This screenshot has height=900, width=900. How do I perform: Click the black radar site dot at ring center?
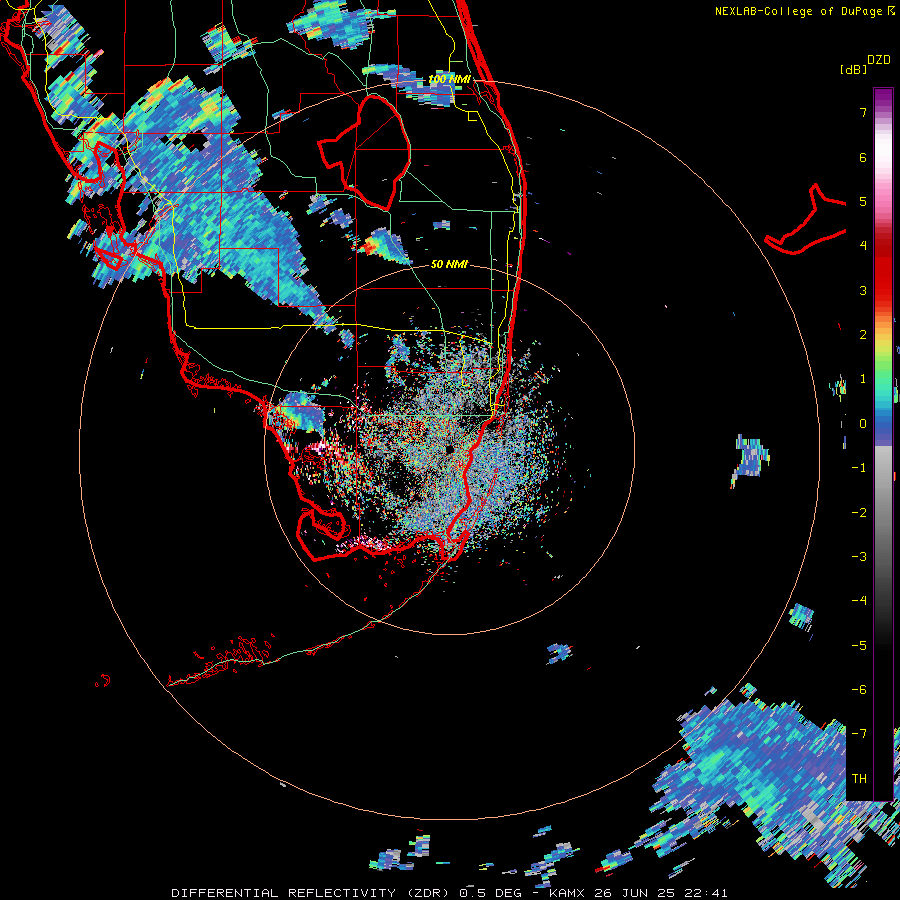click(449, 449)
